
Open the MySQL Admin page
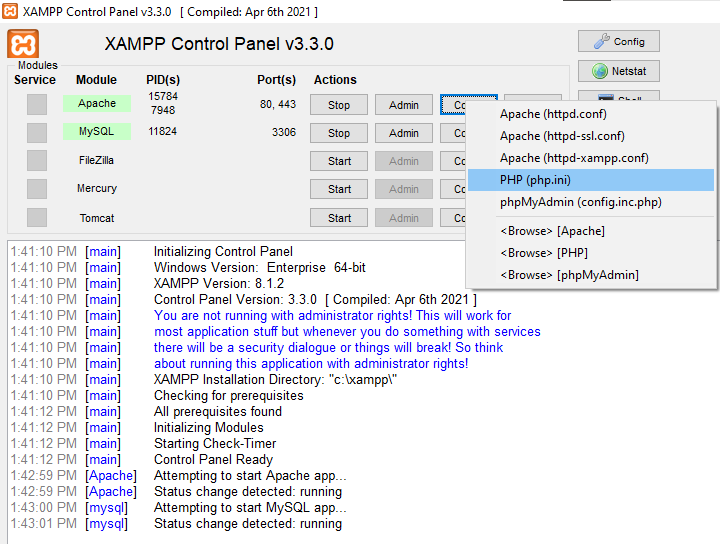tap(404, 133)
